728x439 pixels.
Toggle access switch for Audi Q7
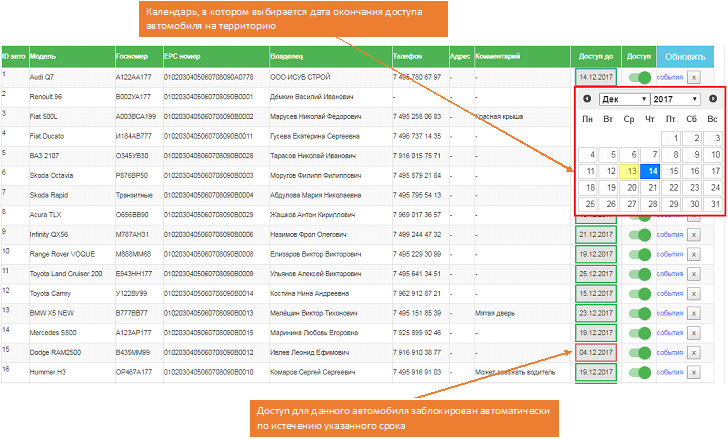(640, 77)
